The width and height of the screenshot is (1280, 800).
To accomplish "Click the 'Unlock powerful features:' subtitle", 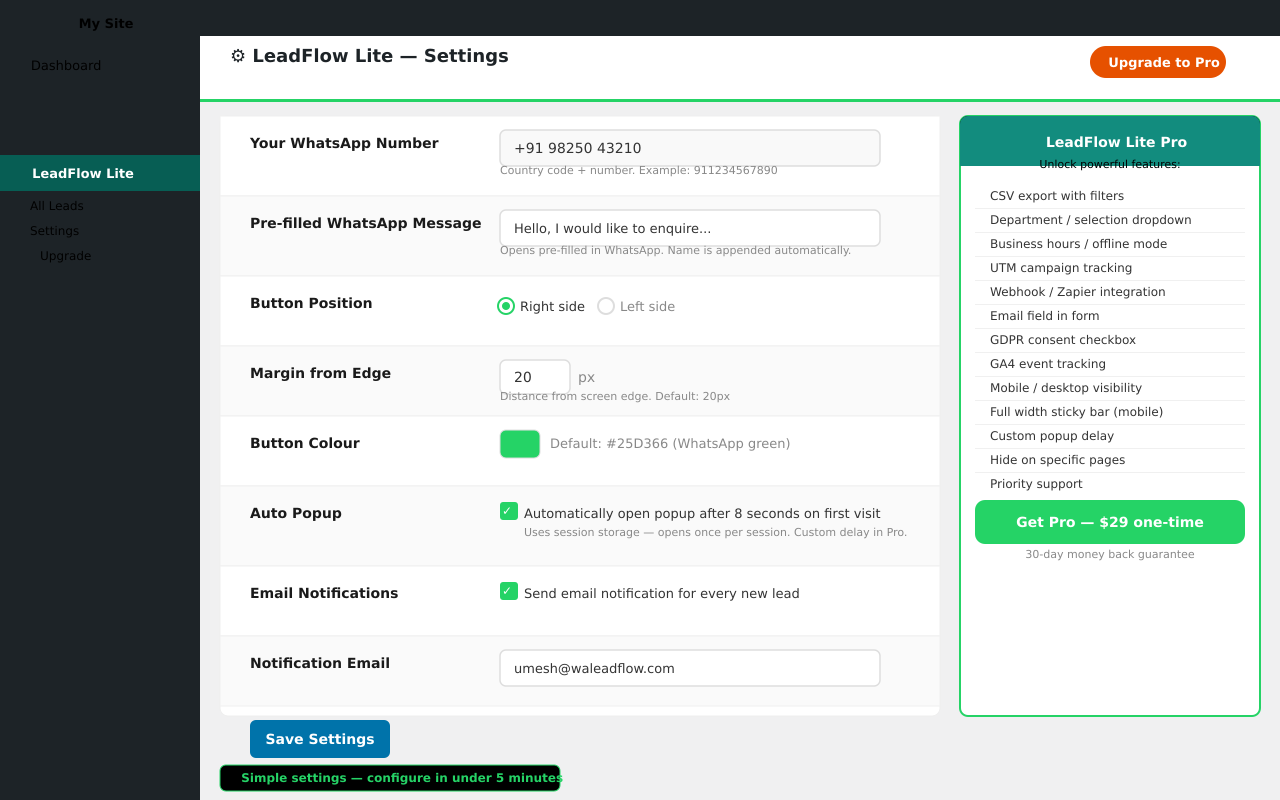I will [1110, 164].
